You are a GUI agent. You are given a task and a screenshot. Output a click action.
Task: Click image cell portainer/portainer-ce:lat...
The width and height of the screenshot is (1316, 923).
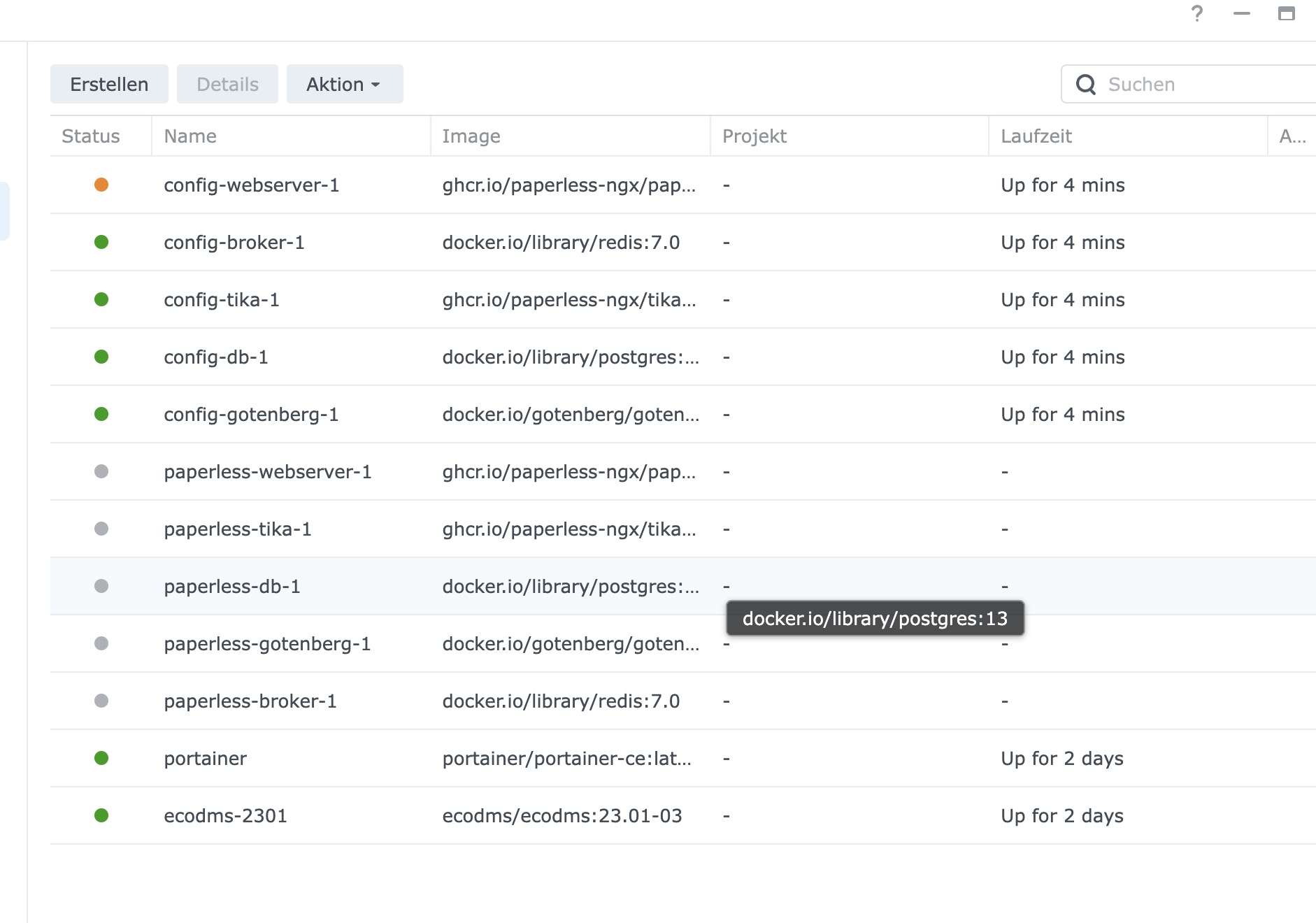[x=567, y=759]
